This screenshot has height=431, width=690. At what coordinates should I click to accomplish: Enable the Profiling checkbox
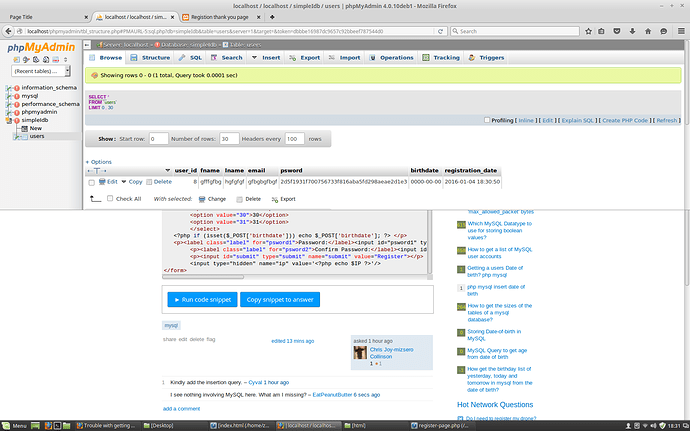pyautogui.click(x=487, y=120)
